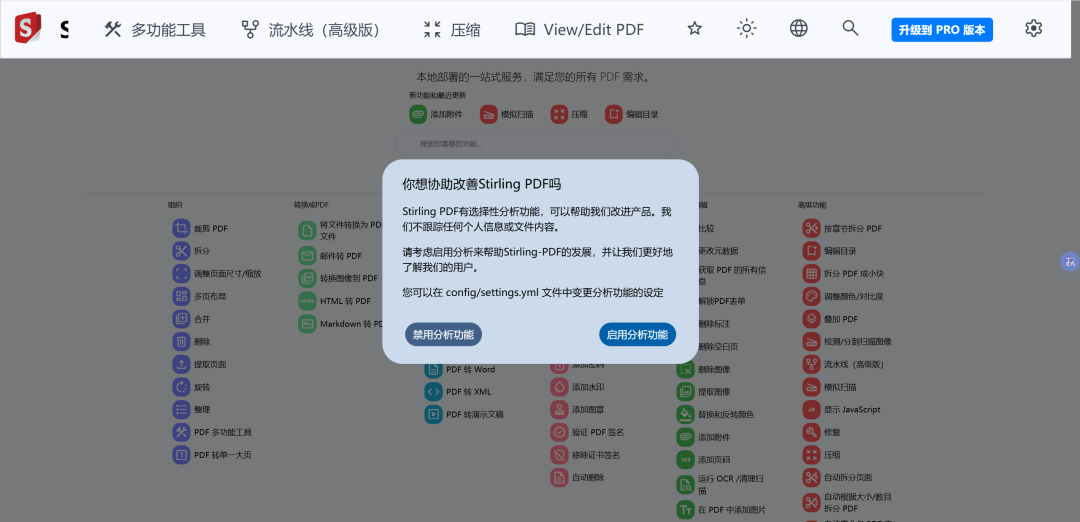Open the favorites star dropdown
This screenshot has height=522, width=1080.
tap(694, 29)
